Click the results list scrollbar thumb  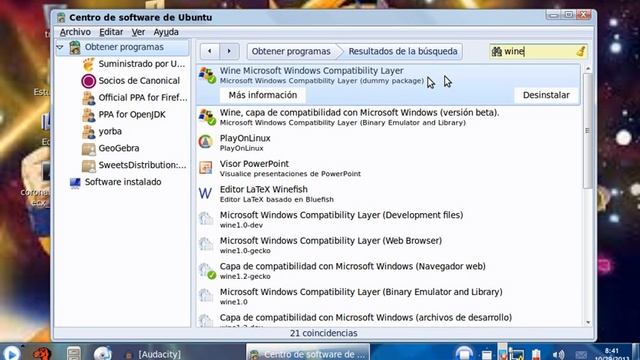588,131
